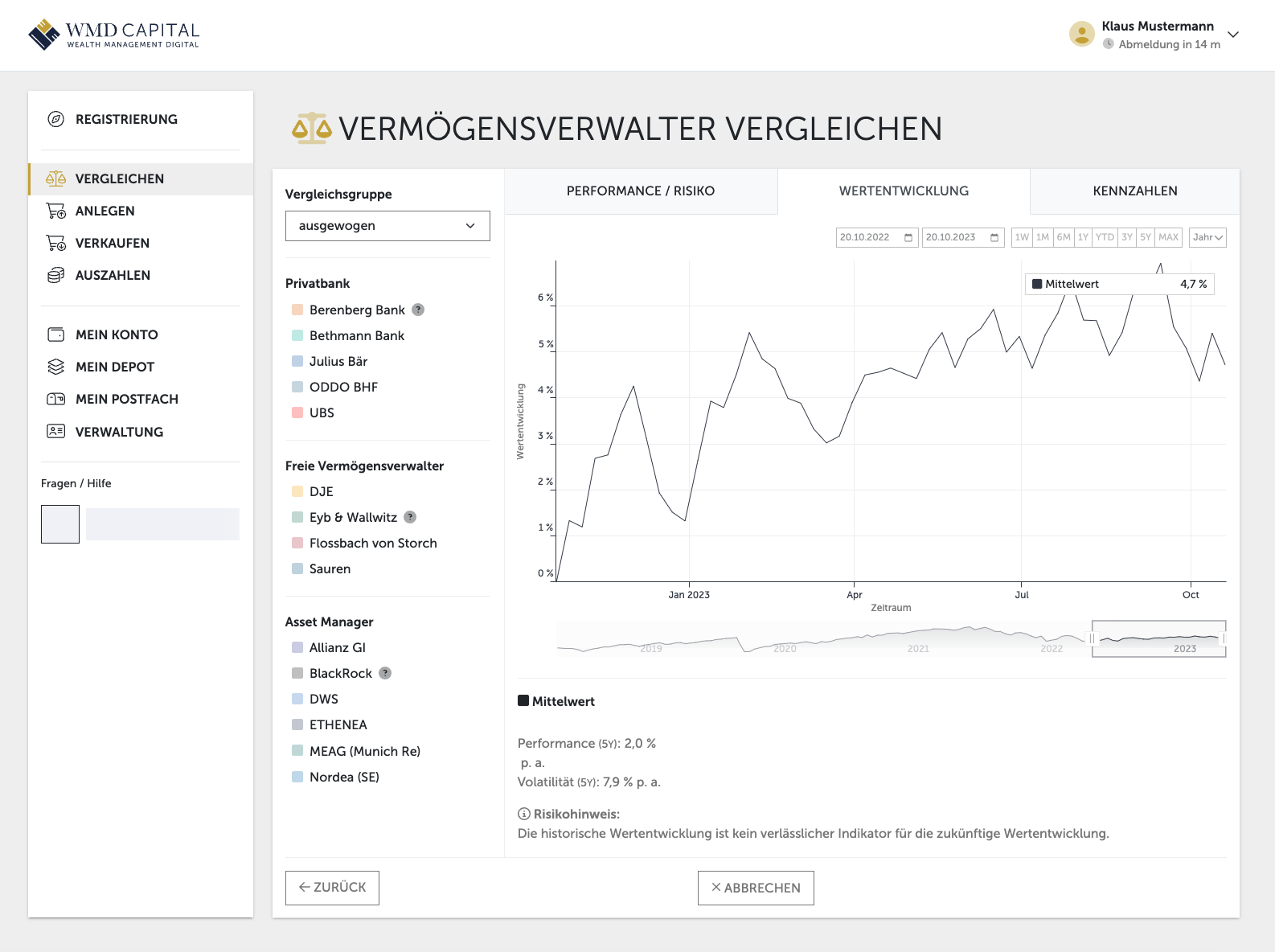The width and height of the screenshot is (1275, 952).
Task: Click the Abbrechen button
Action: coord(756,888)
